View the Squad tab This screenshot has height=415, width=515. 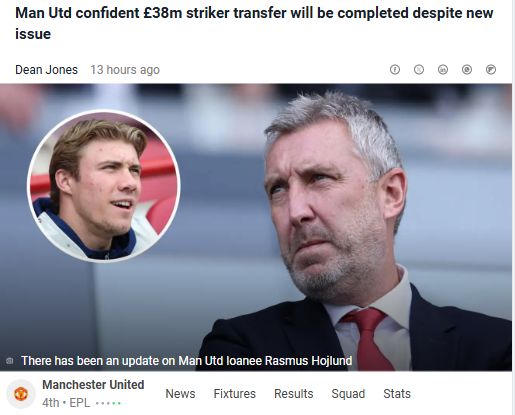(x=348, y=394)
